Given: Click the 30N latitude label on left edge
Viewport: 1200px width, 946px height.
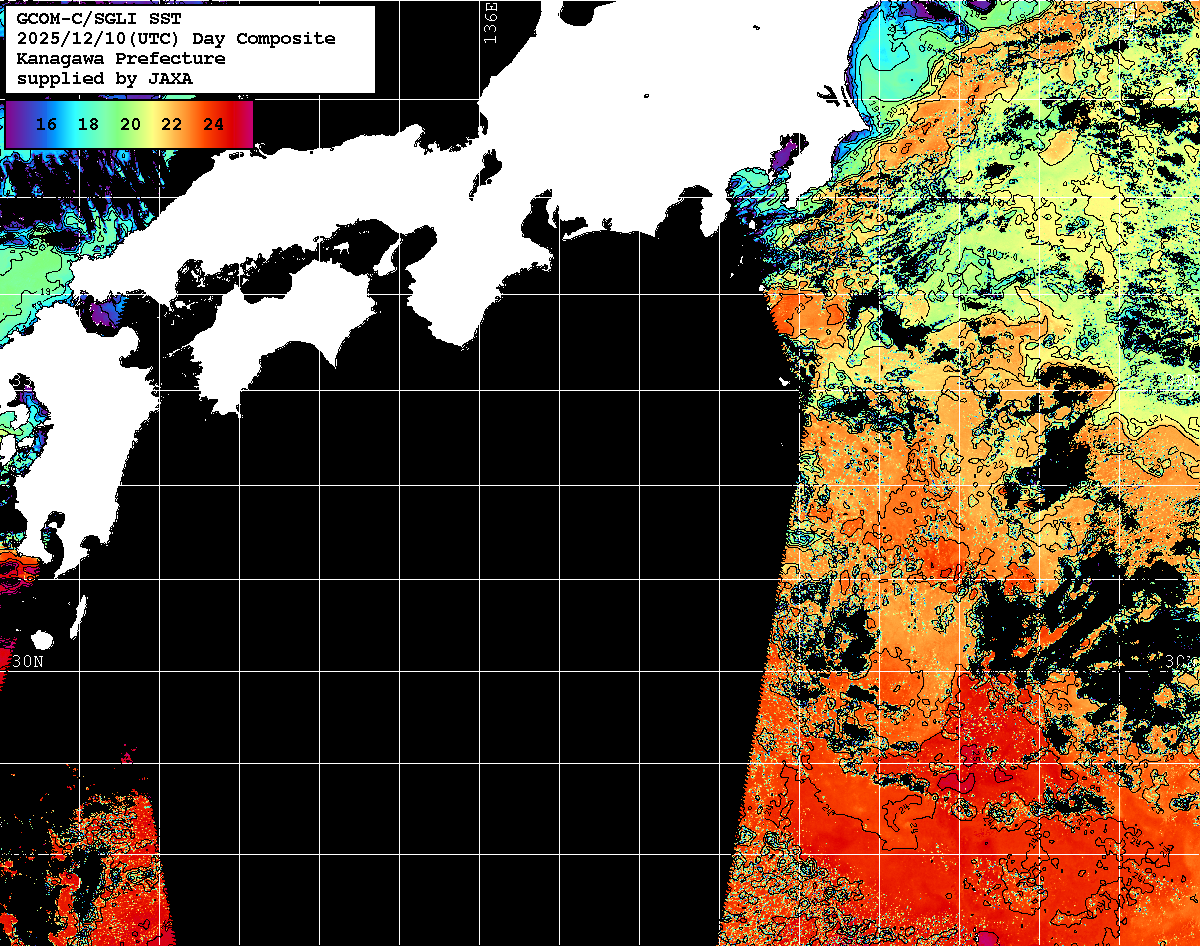Looking at the screenshot, I should tap(28, 662).
